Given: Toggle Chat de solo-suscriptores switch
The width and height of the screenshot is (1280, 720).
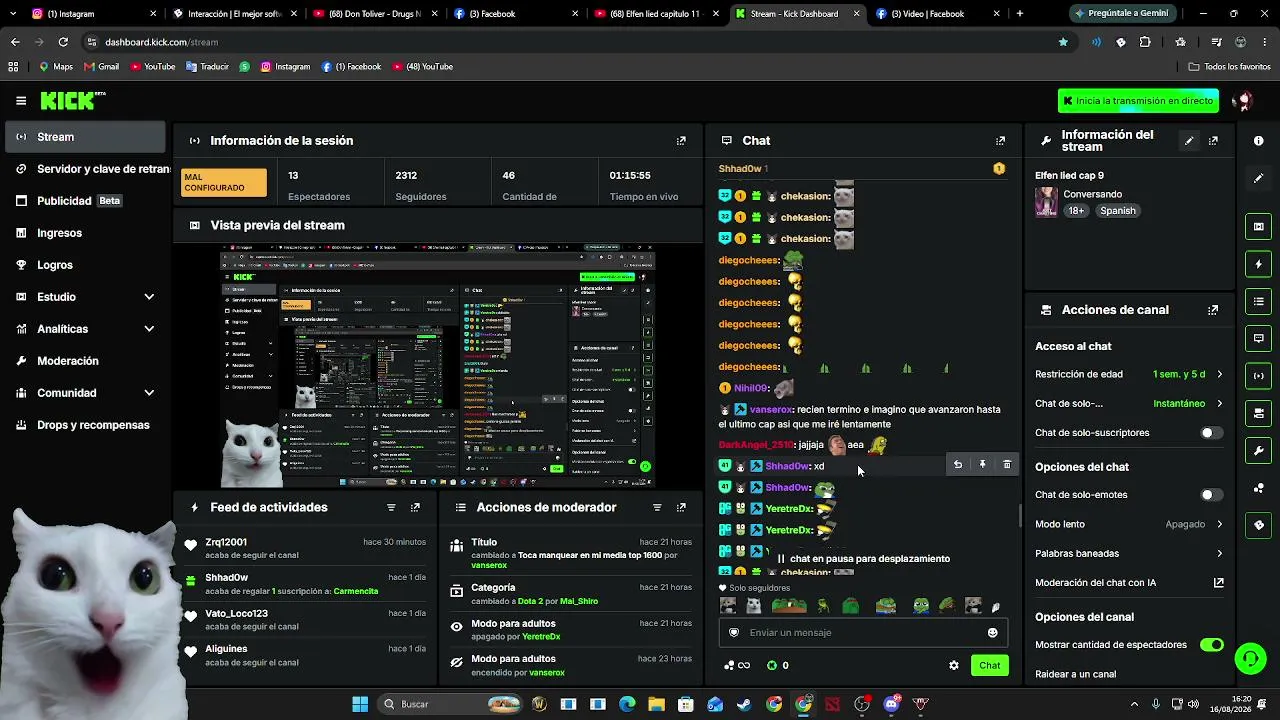Looking at the screenshot, I should pos(1211,433).
